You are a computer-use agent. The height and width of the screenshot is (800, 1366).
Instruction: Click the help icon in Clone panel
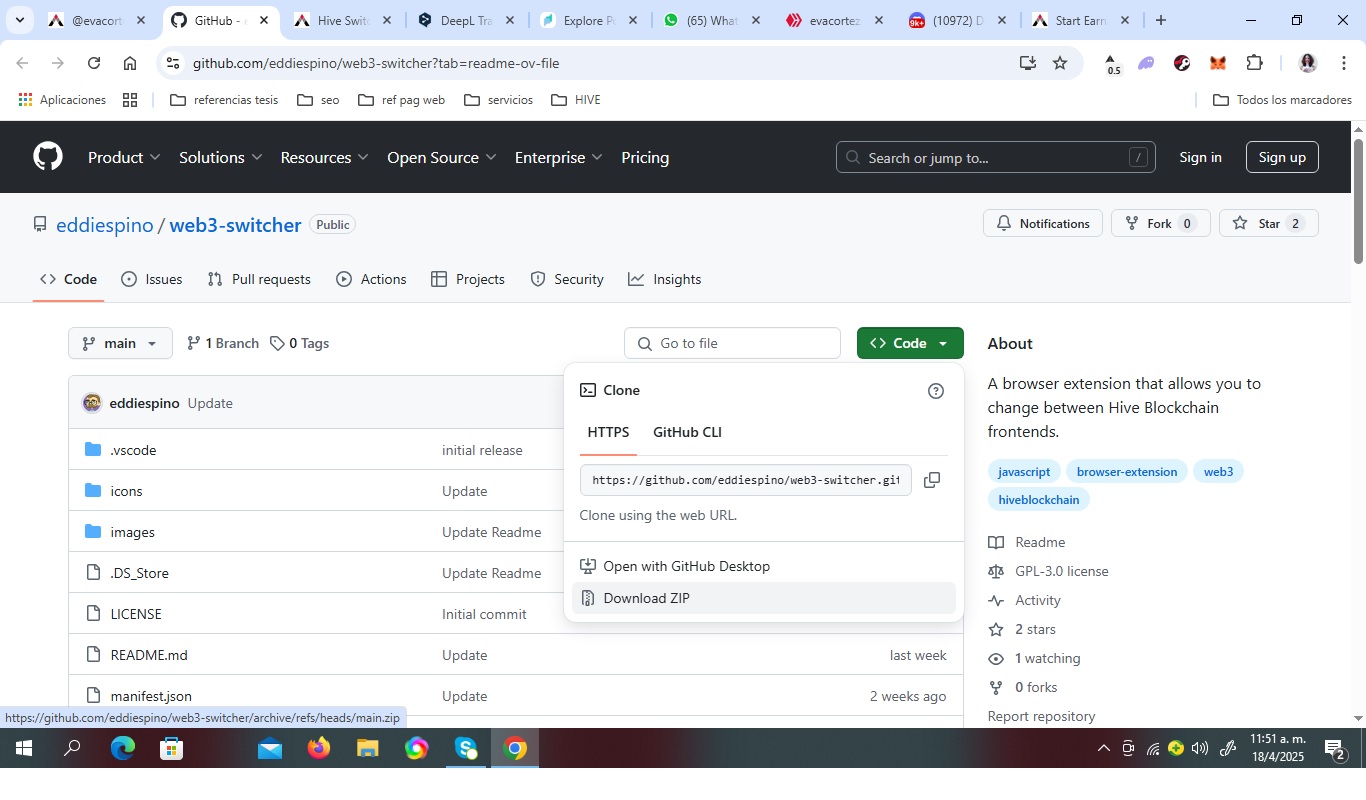[936, 391]
